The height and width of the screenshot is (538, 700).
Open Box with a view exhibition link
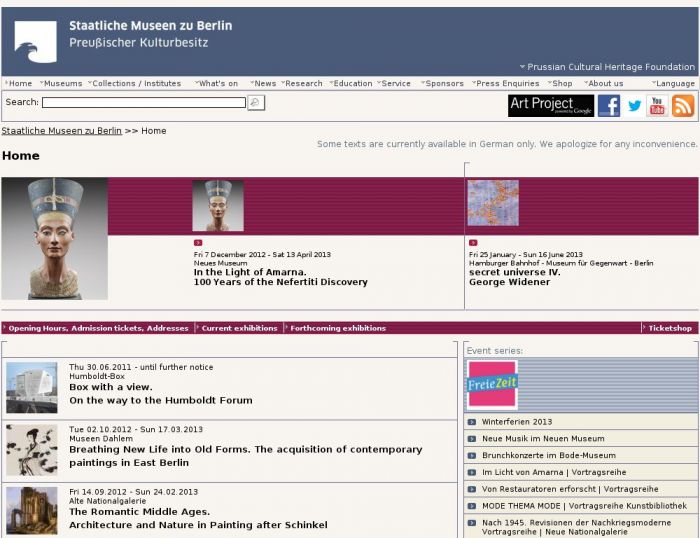(161, 394)
